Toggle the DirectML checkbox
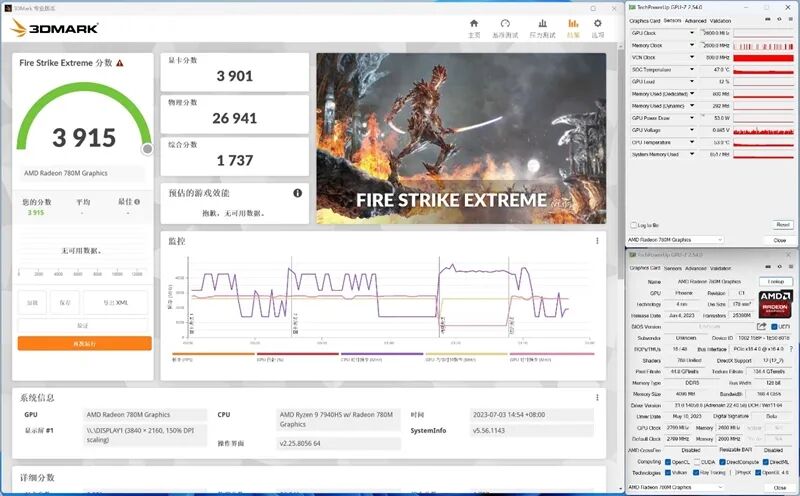This screenshot has height=496, width=800. click(x=766, y=462)
